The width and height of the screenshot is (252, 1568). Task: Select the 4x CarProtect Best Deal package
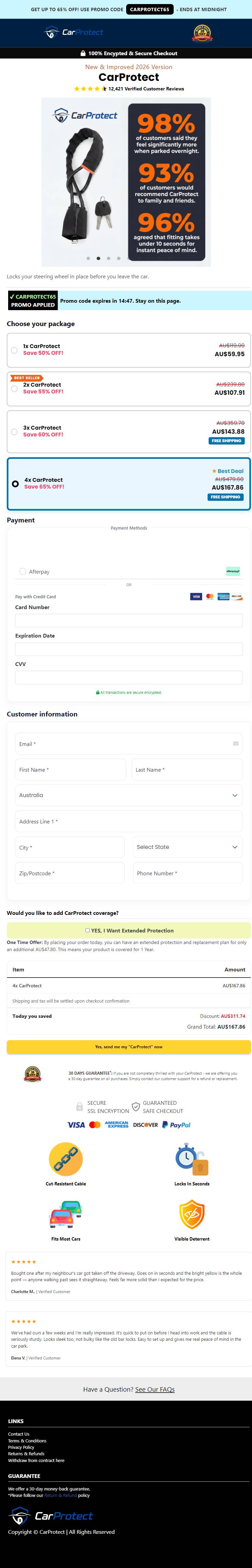tap(128, 484)
